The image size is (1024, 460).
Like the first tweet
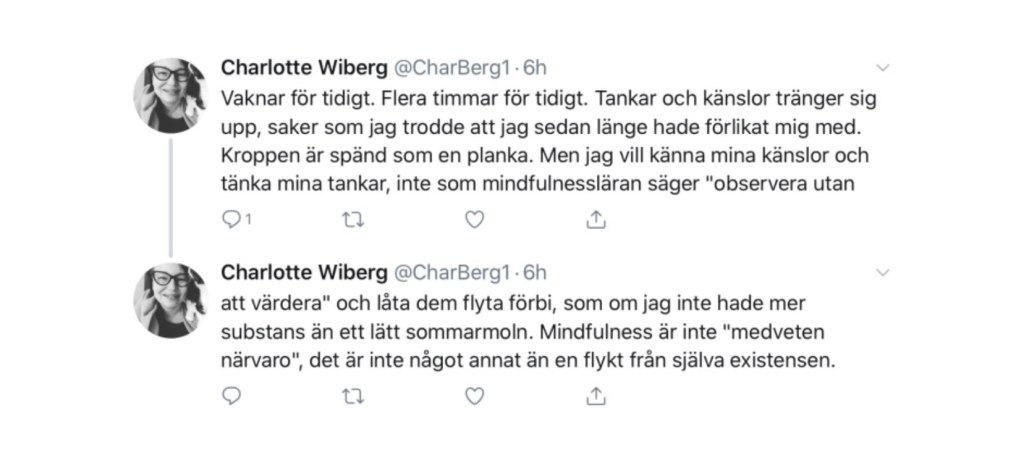coord(475,219)
